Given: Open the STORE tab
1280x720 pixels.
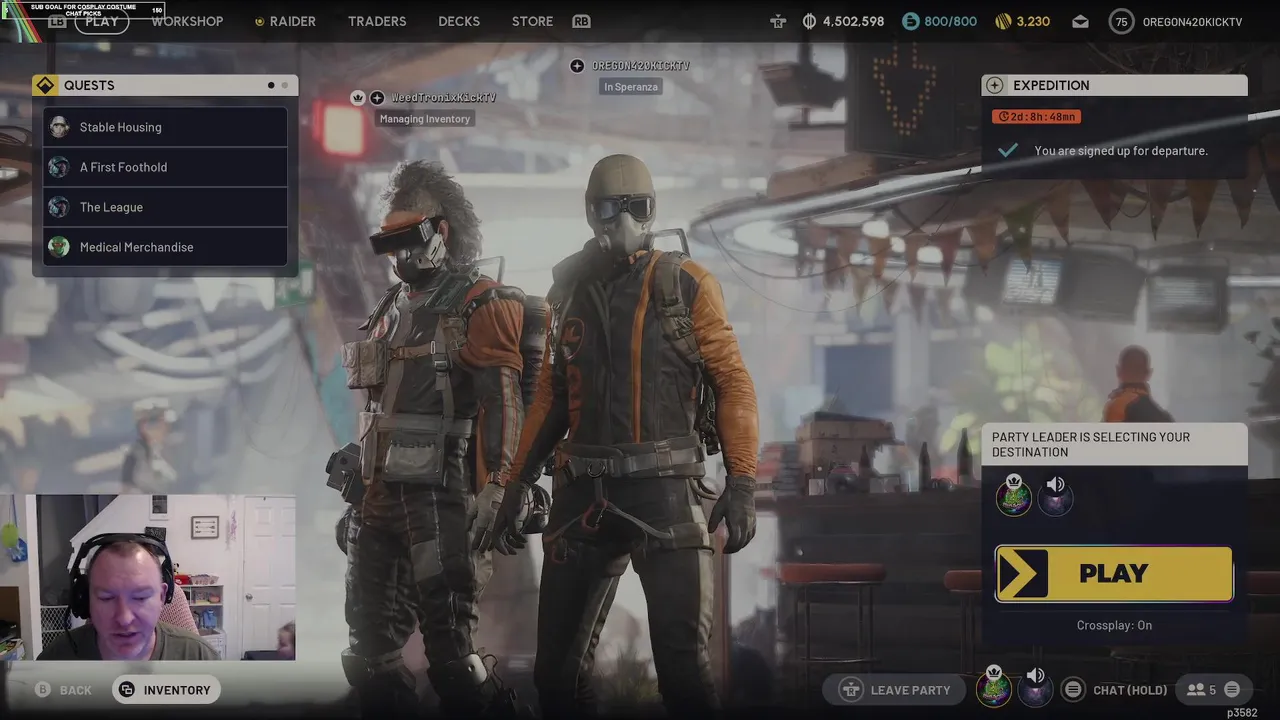Looking at the screenshot, I should 532,21.
